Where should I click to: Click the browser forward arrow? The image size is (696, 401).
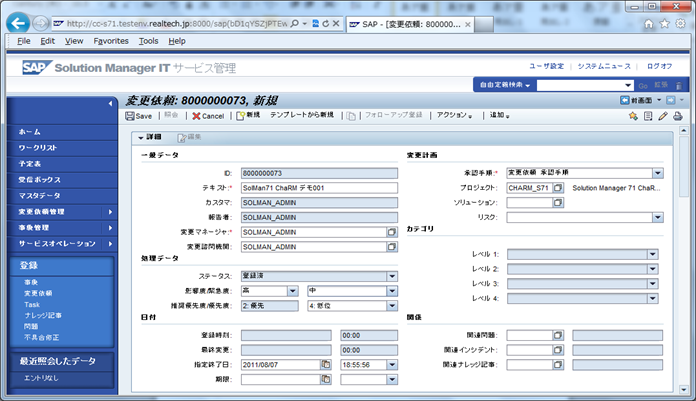tap(41, 24)
